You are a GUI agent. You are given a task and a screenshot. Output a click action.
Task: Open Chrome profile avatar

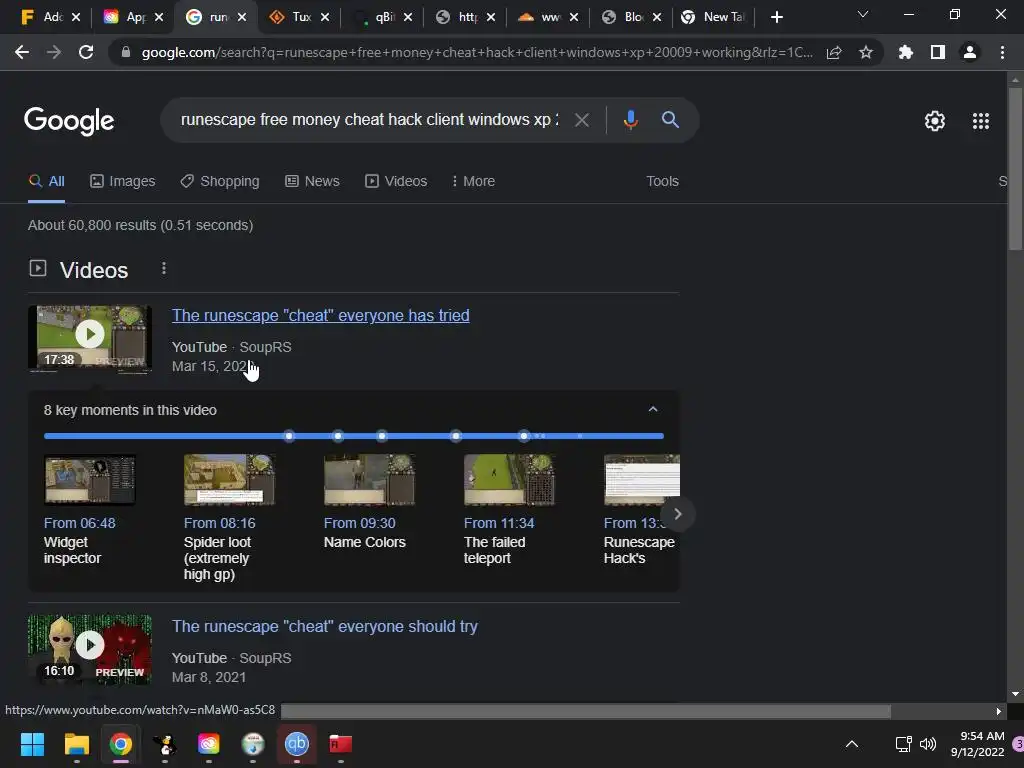(970, 52)
